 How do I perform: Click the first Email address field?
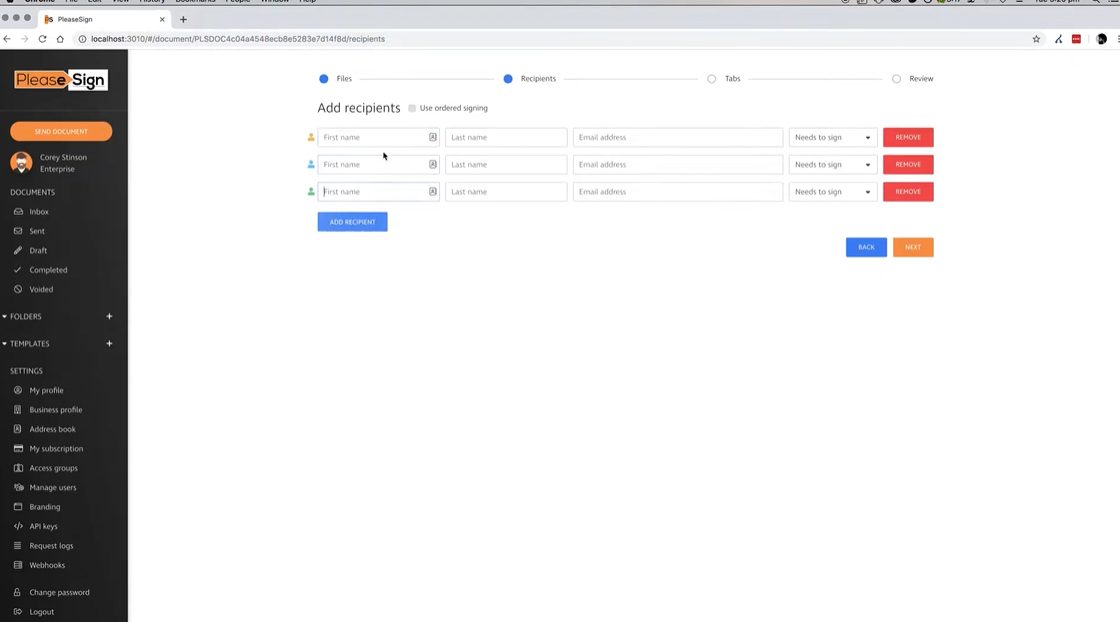[x=677, y=137]
